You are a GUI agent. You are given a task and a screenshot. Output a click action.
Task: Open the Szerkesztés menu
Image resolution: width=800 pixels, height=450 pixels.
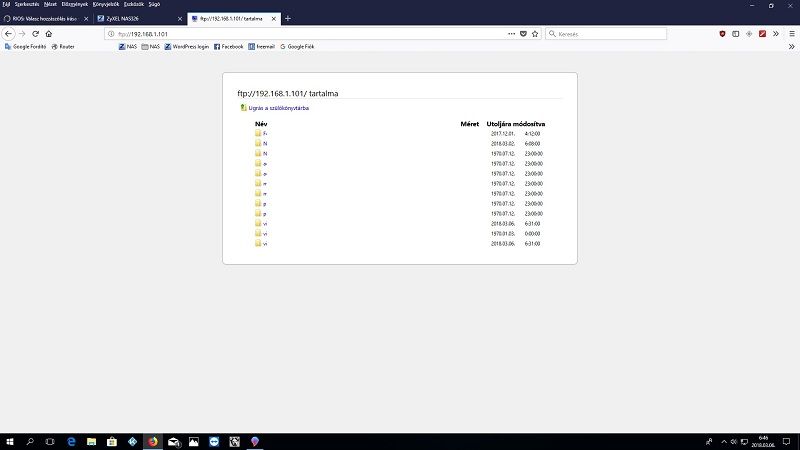coord(27,4)
